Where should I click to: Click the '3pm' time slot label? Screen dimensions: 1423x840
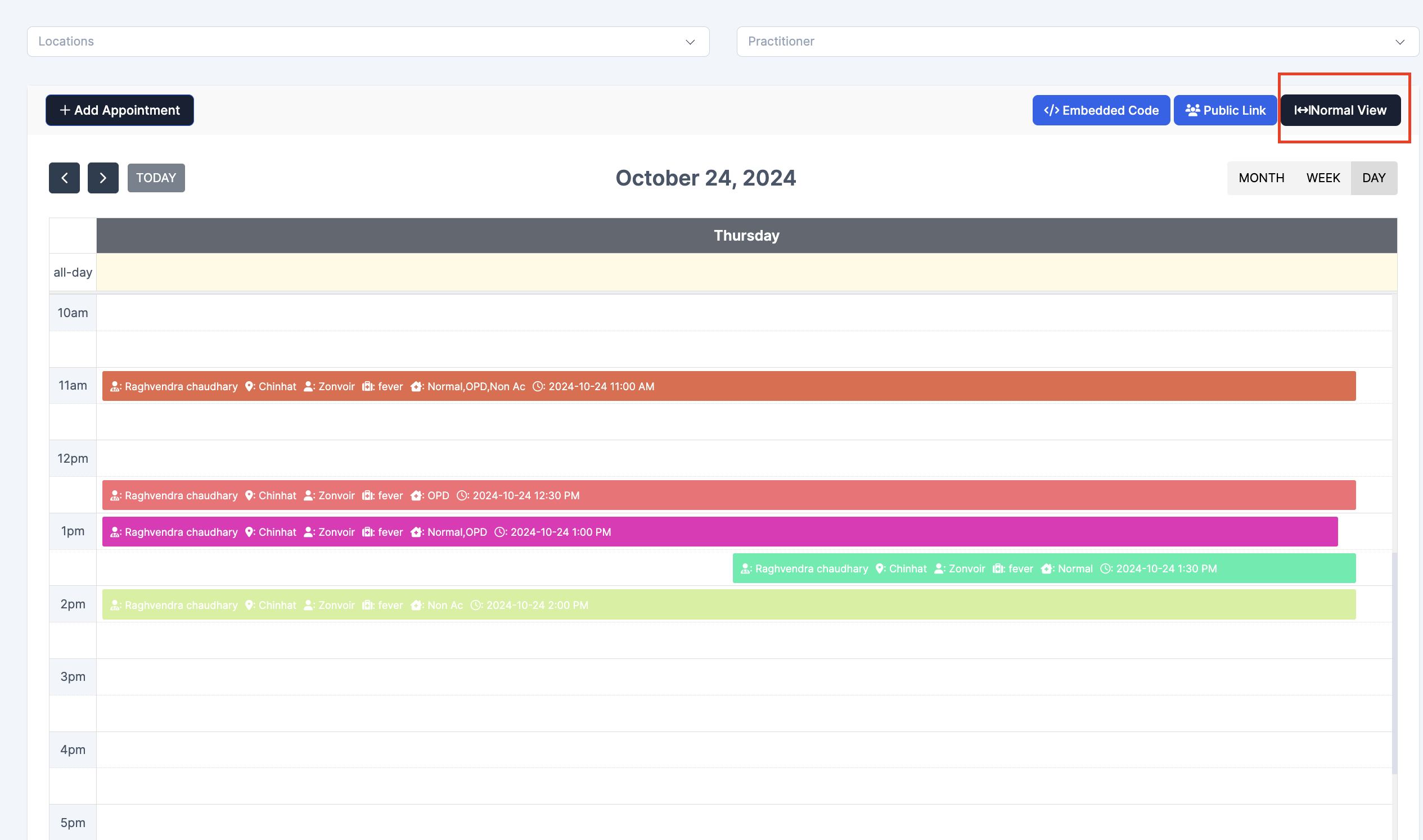[73, 676]
